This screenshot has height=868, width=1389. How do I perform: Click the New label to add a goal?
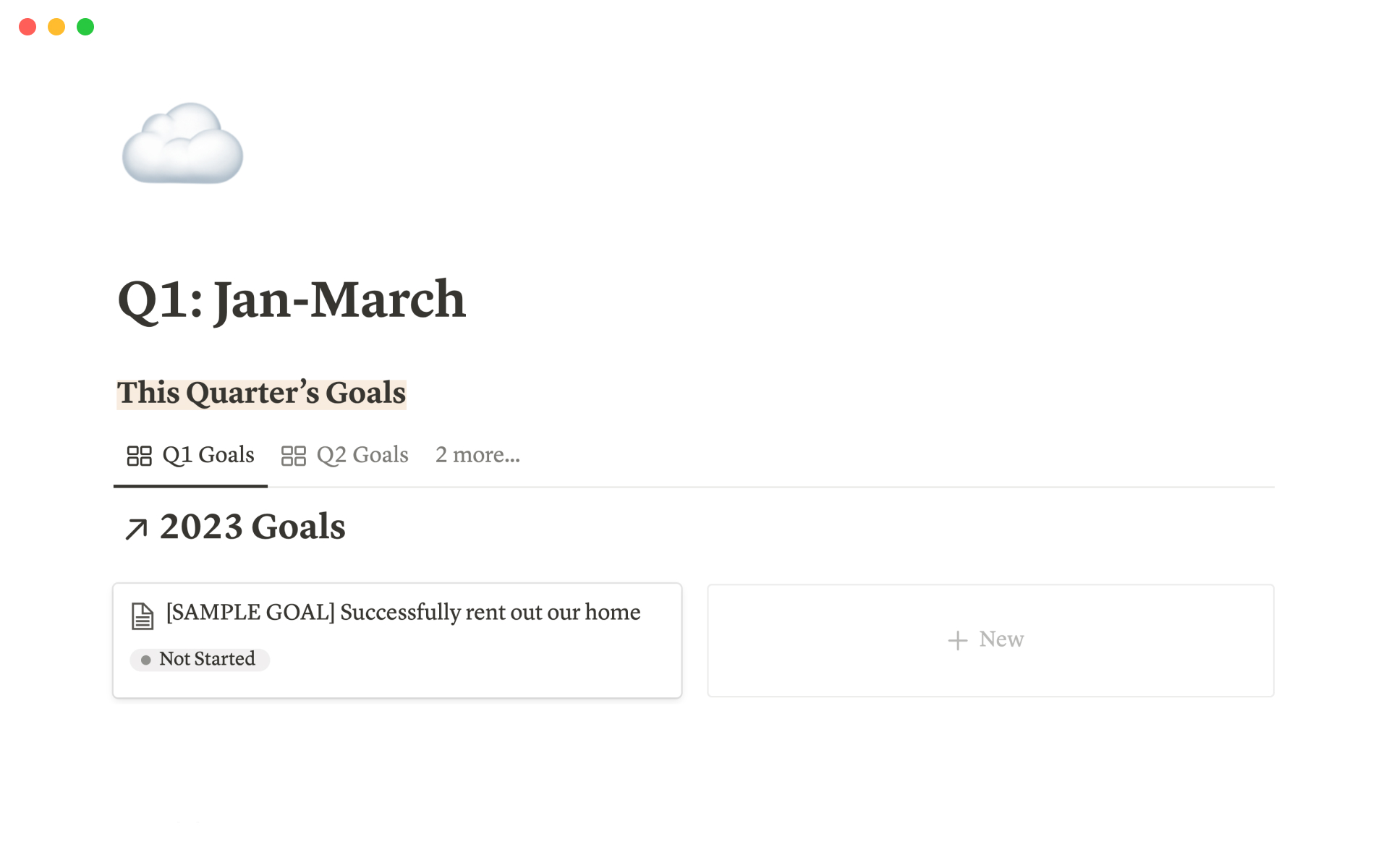[x=1001, y=639]
